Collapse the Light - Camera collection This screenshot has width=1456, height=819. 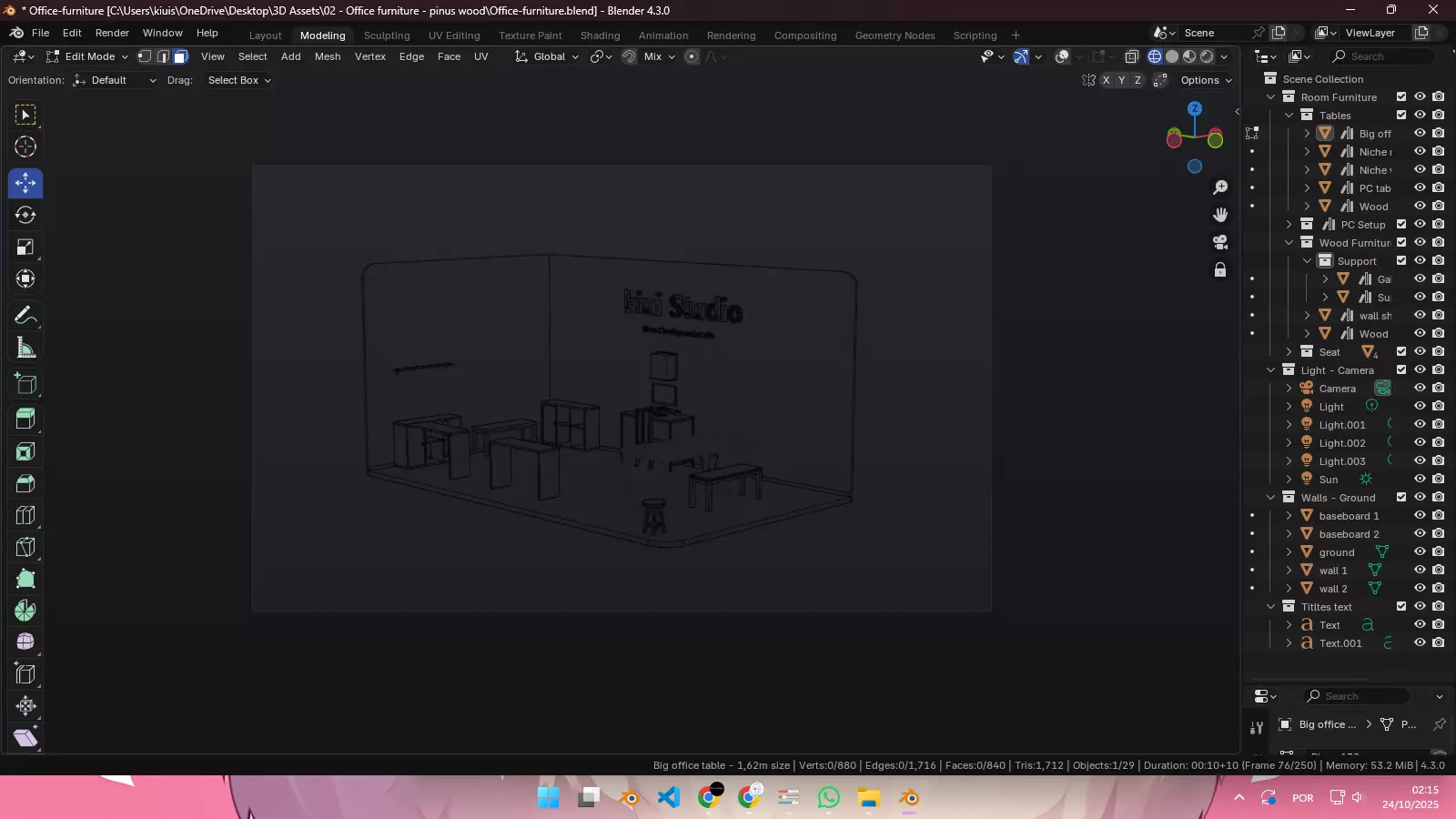1271,370
